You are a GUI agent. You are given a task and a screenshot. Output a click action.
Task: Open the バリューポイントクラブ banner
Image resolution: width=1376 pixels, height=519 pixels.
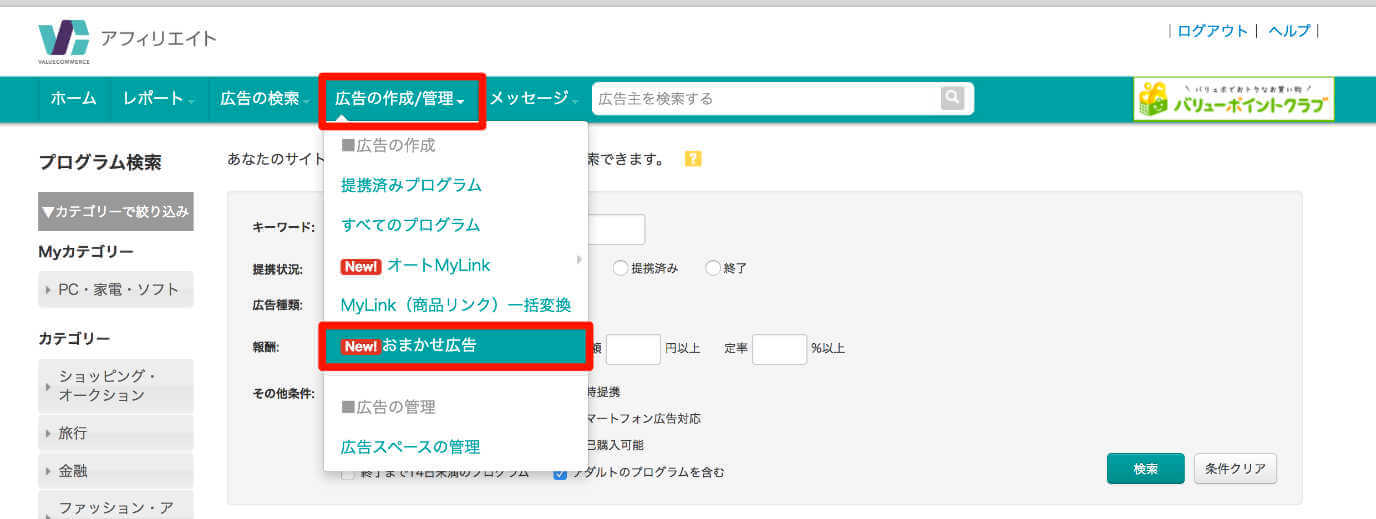[x=1233, y=99]
